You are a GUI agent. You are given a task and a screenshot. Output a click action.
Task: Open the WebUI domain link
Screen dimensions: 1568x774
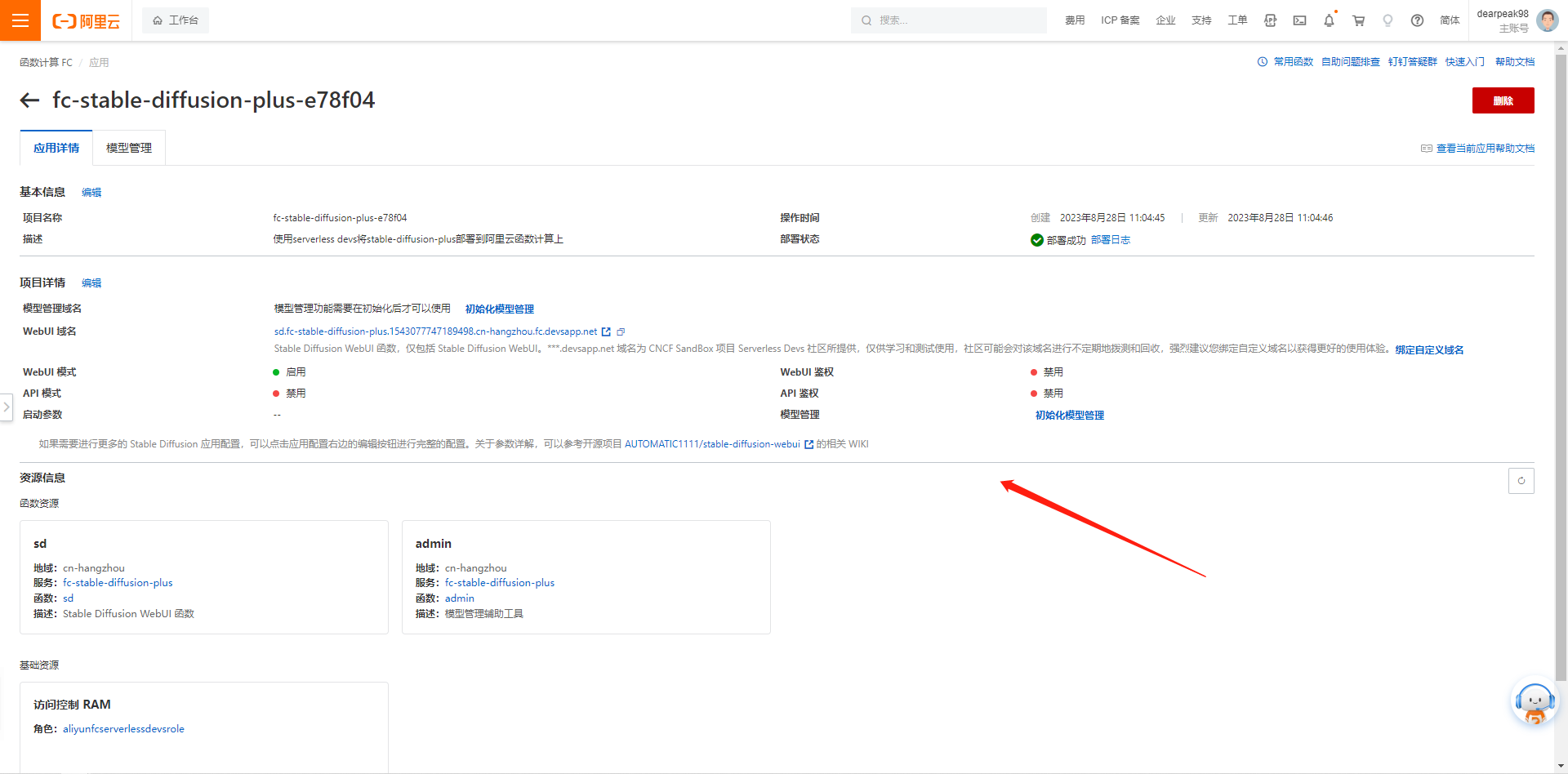(435, 331)
